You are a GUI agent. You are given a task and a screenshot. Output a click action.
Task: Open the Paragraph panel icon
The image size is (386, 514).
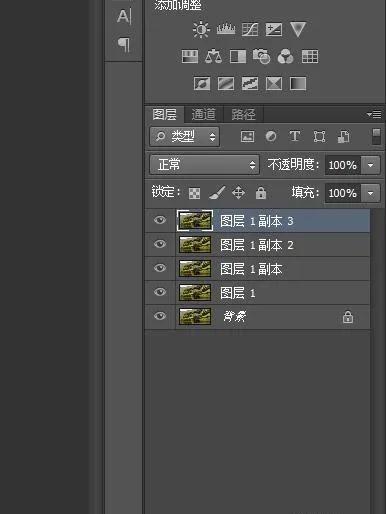(124, 44)
